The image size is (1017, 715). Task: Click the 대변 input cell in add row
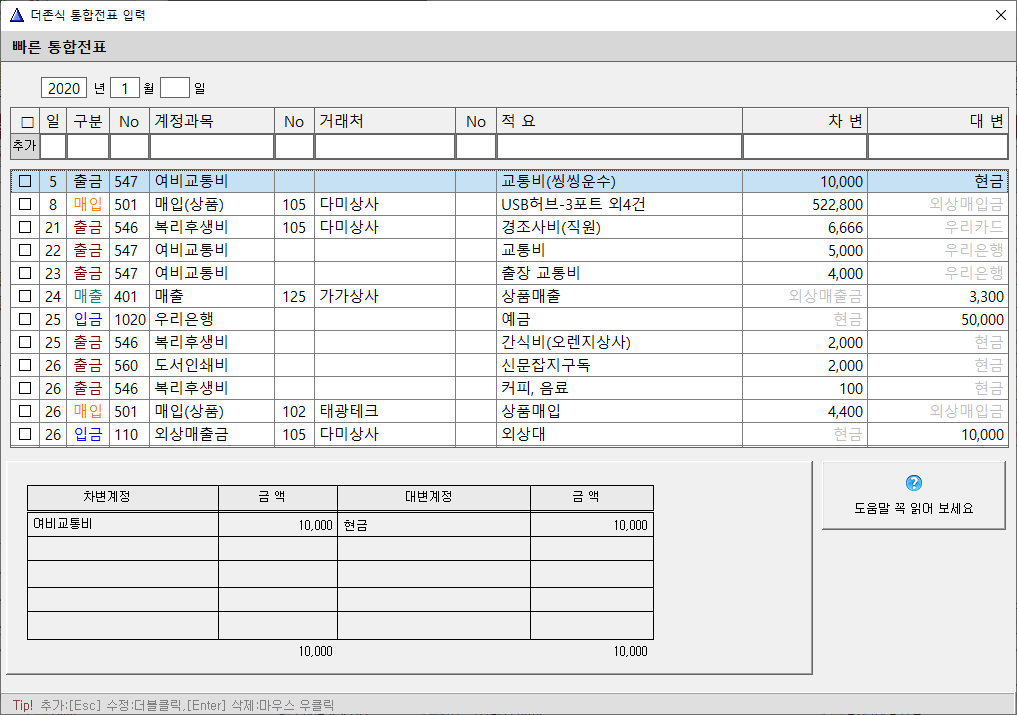[x=938, y=146]
